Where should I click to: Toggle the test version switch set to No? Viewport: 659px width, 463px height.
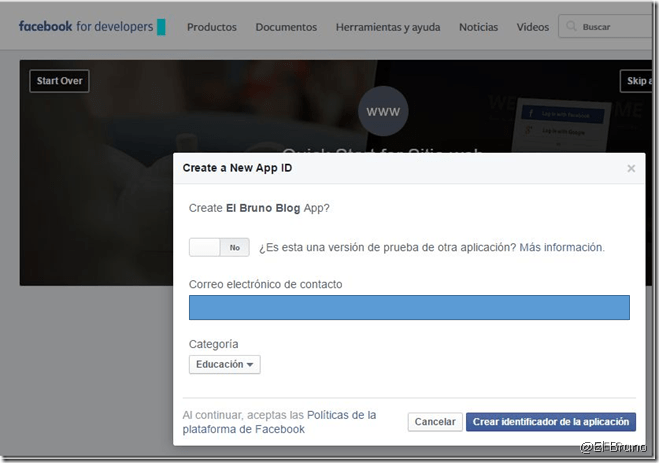coord(219,247)
